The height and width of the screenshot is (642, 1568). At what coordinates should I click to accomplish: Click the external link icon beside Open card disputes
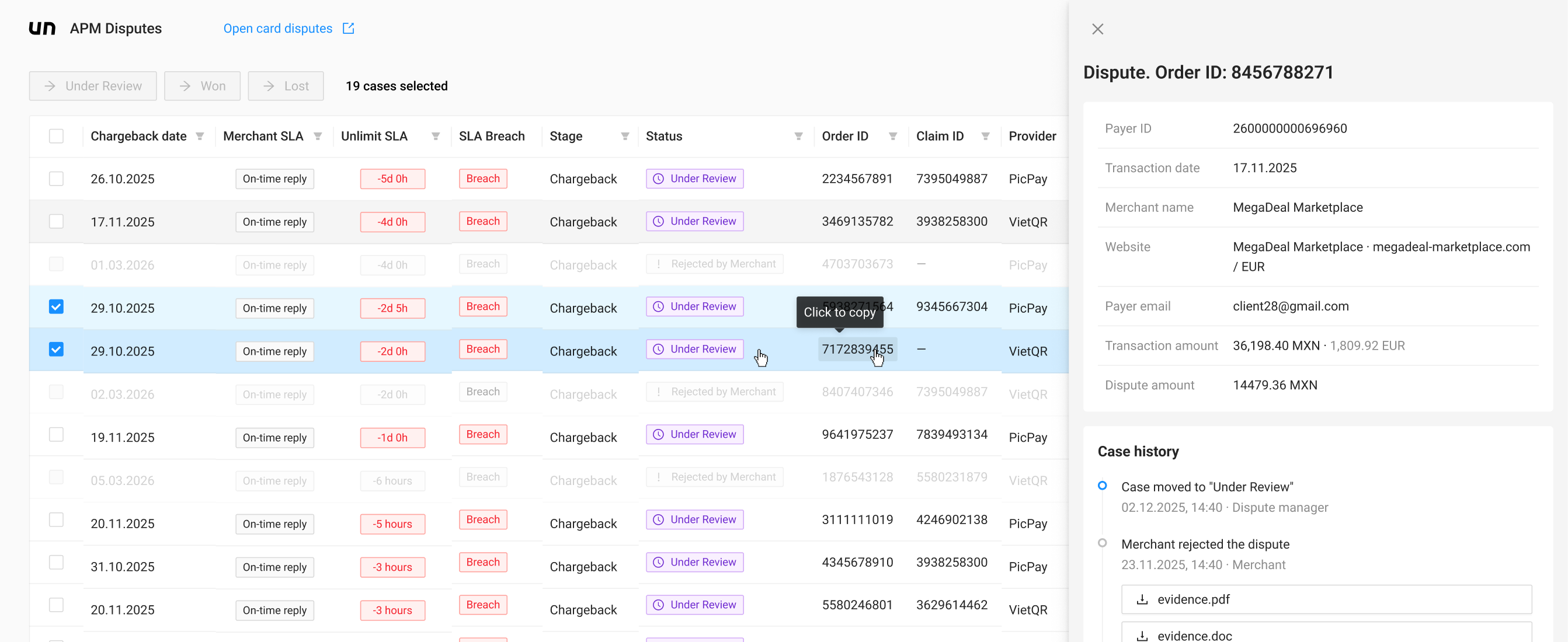[x=348, y=28]
